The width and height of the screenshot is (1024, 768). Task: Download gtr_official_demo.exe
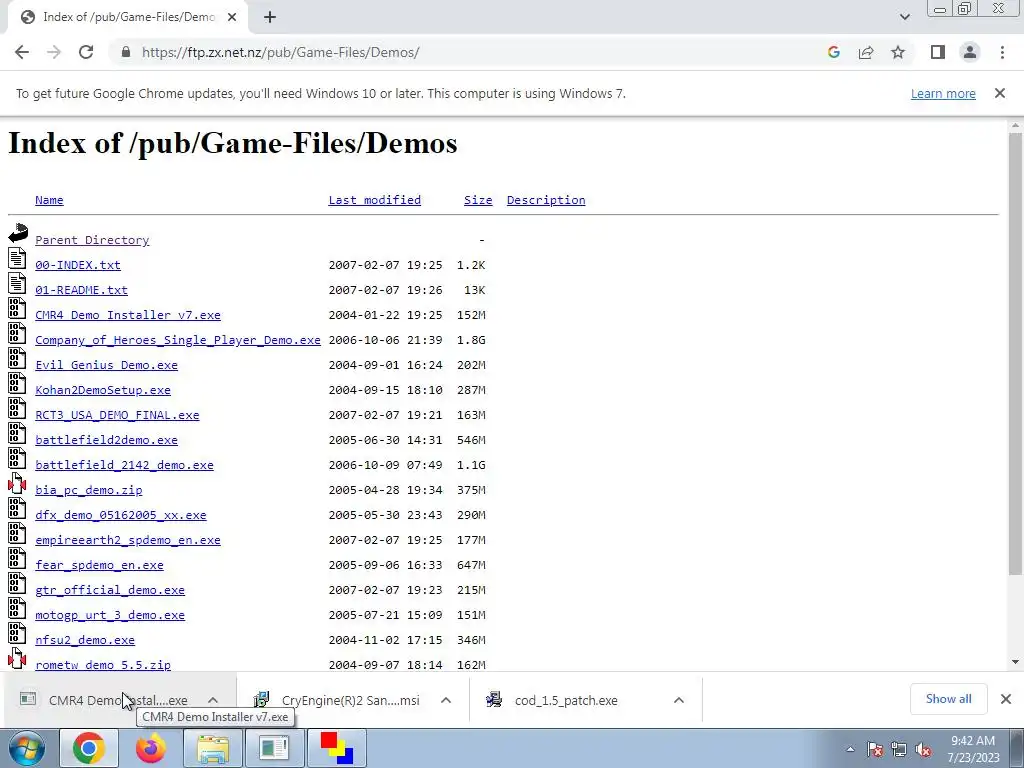110,590
